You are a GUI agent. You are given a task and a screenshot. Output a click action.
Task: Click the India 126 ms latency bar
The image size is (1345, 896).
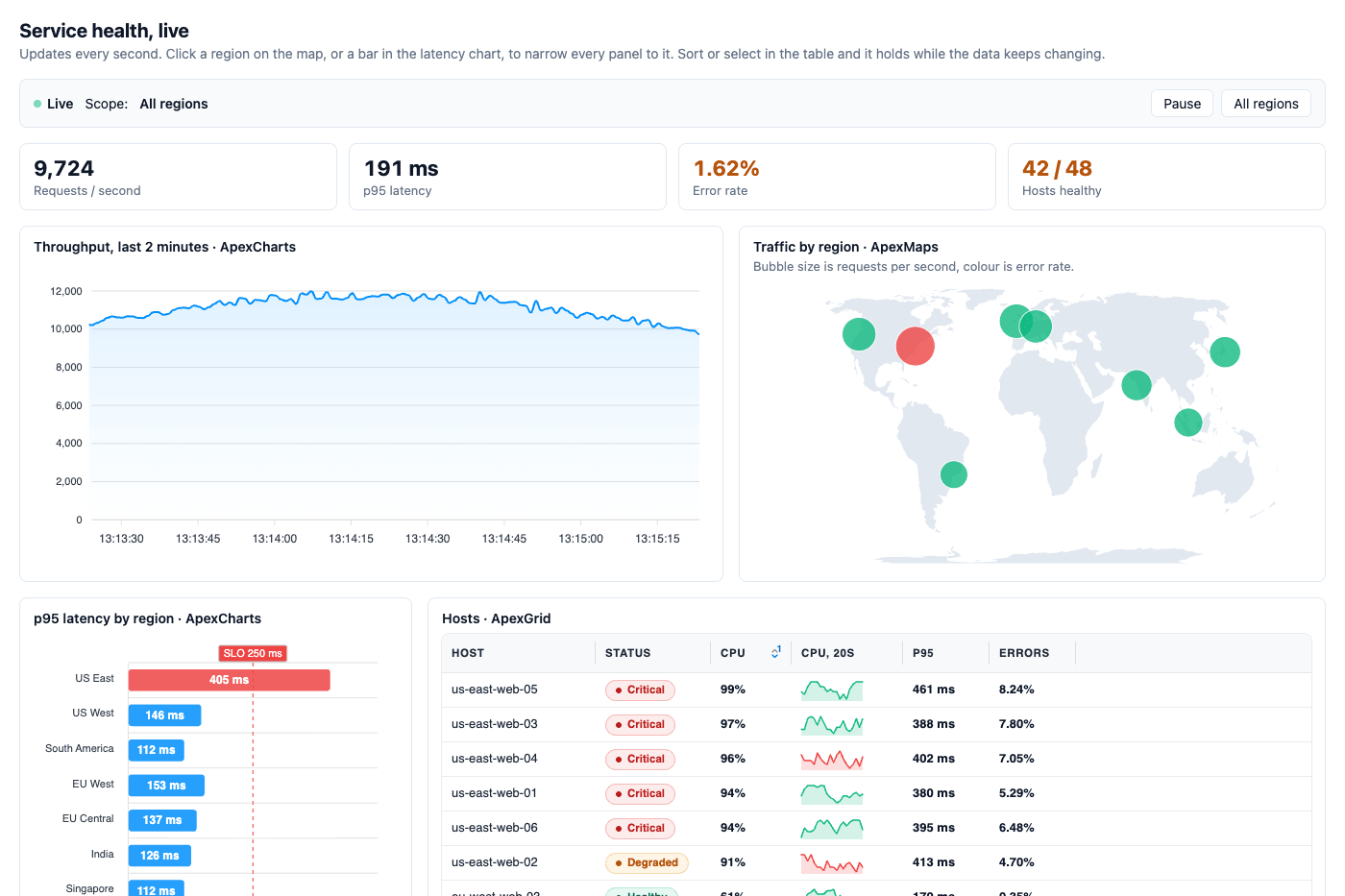coord(159,856)
